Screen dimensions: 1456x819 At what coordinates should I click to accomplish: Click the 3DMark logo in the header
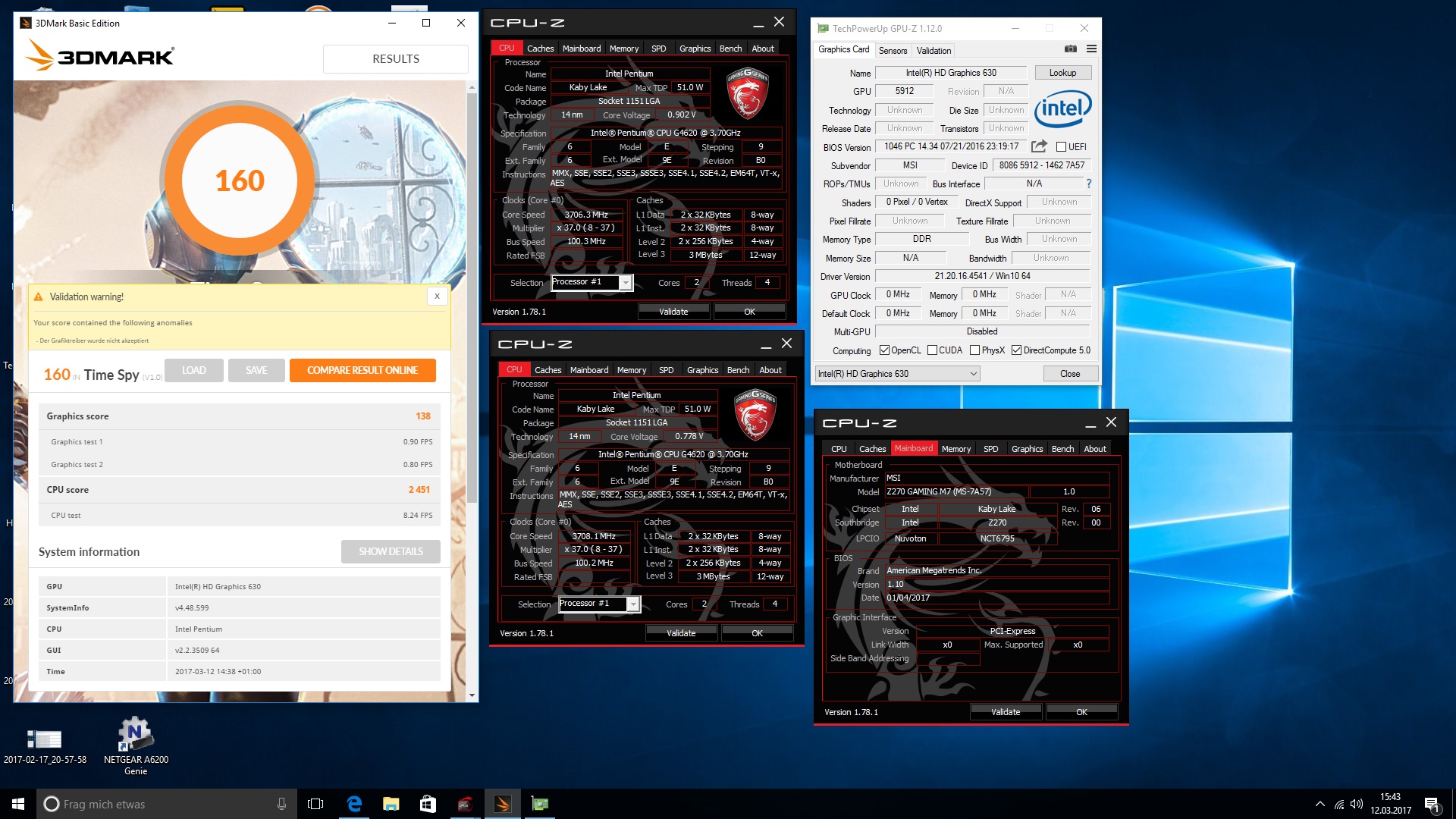point(100,56)
